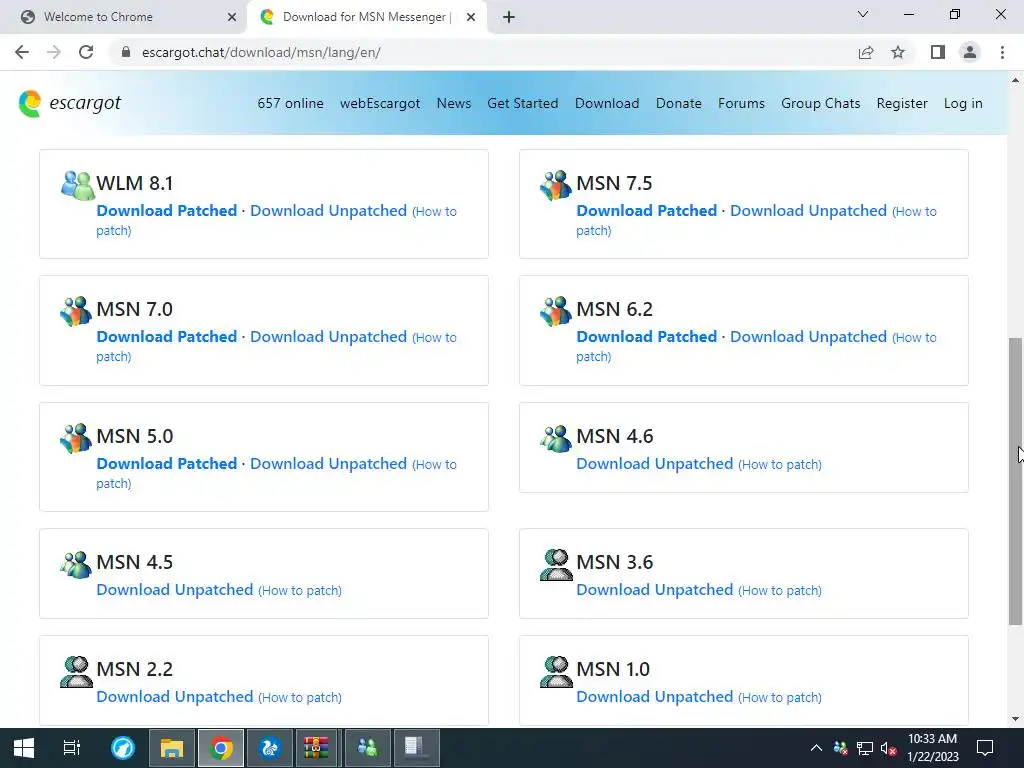The height and width of the screenshot is (768, 1024).
Task: Click the Register link
Action: click(x=902, y=103)
